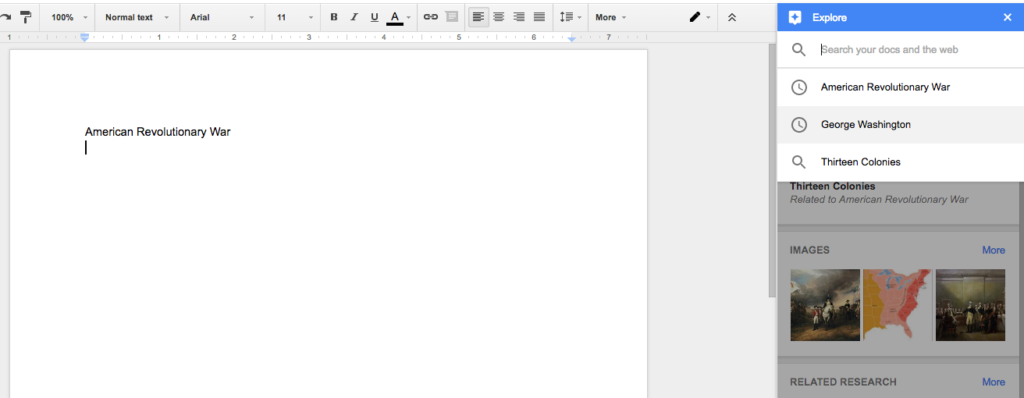Select the signing hall painting thumbnail
The image size is (1024, 398).
click(970, 305)
